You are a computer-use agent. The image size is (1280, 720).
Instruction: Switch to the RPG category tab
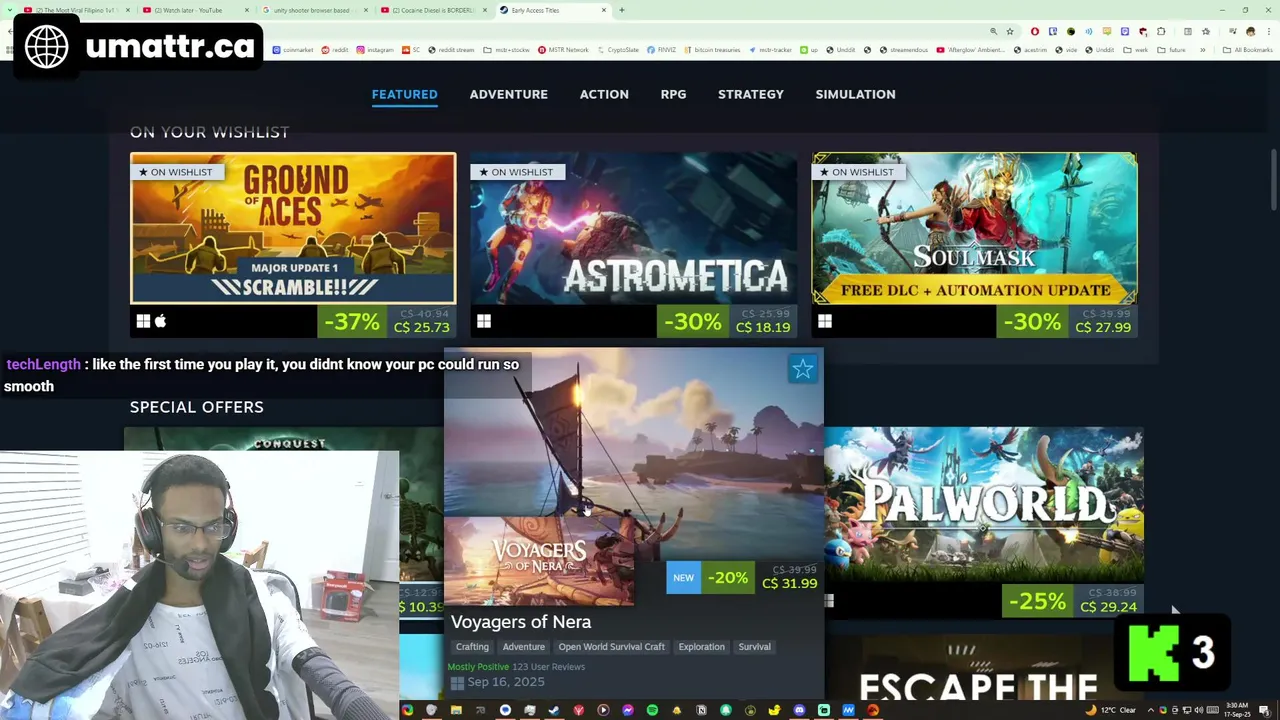point(673,94)
